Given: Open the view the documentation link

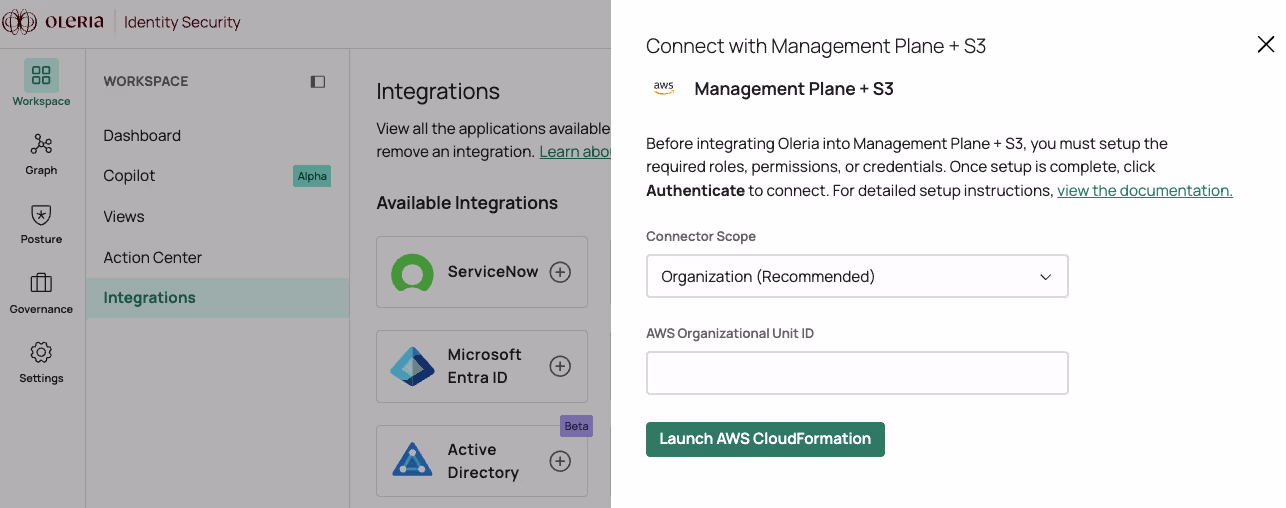Looking at the screenshot, I should click(x=1144, y=190).
